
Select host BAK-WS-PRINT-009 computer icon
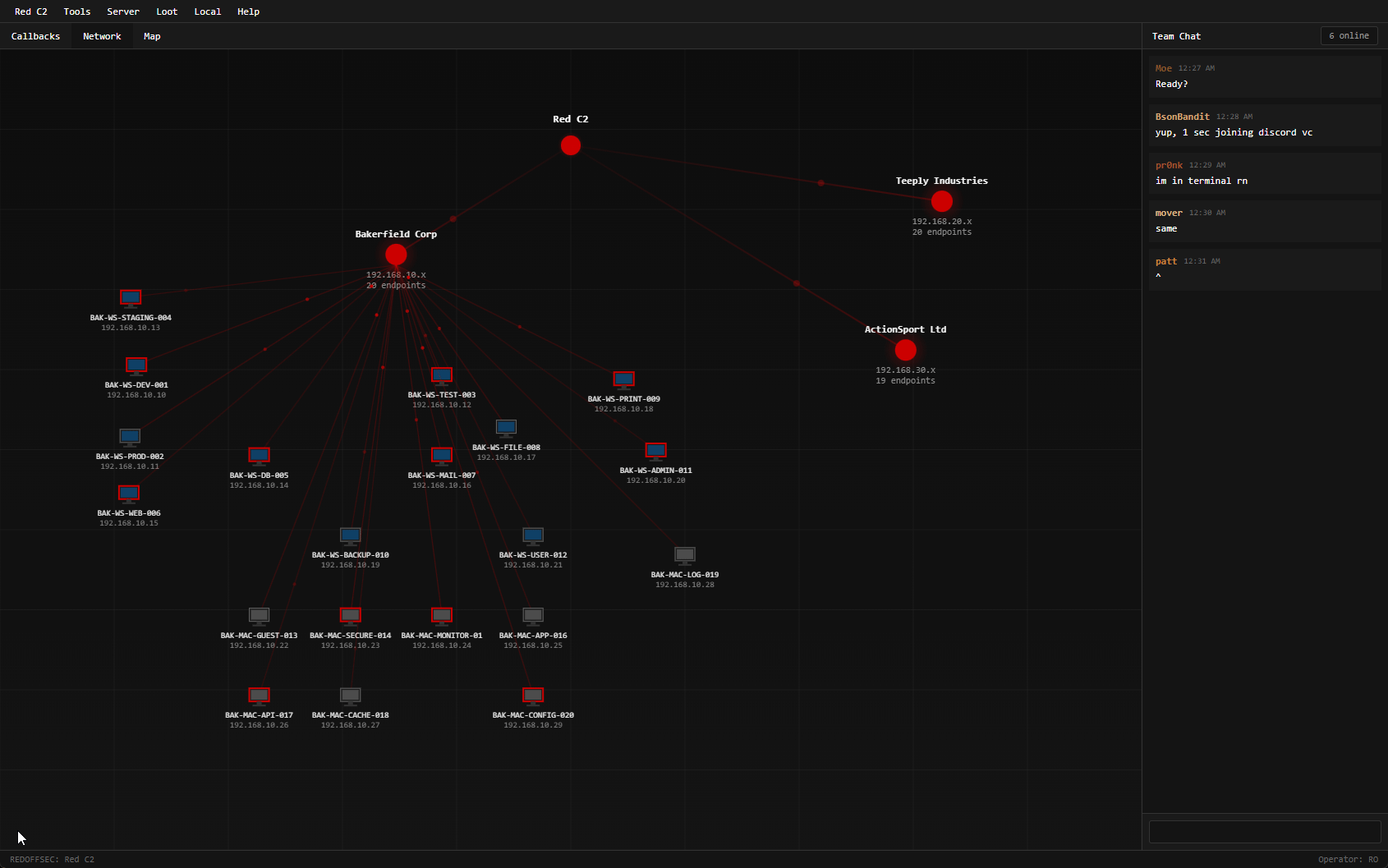(624, 379)
